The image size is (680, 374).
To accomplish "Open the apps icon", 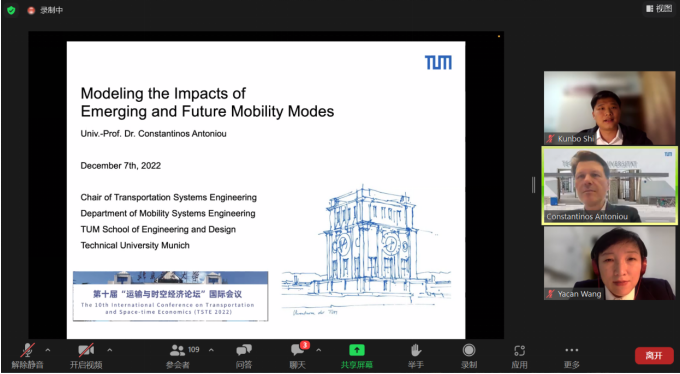I will (520, 350).
